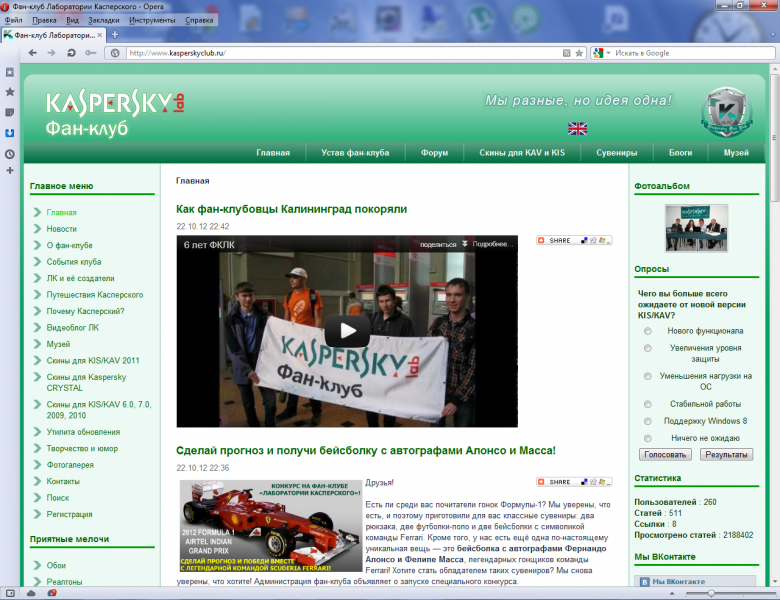This screenshot has height=600, width=780.
Task: Click the RSS feed icon in address bar
Action: 566,53
